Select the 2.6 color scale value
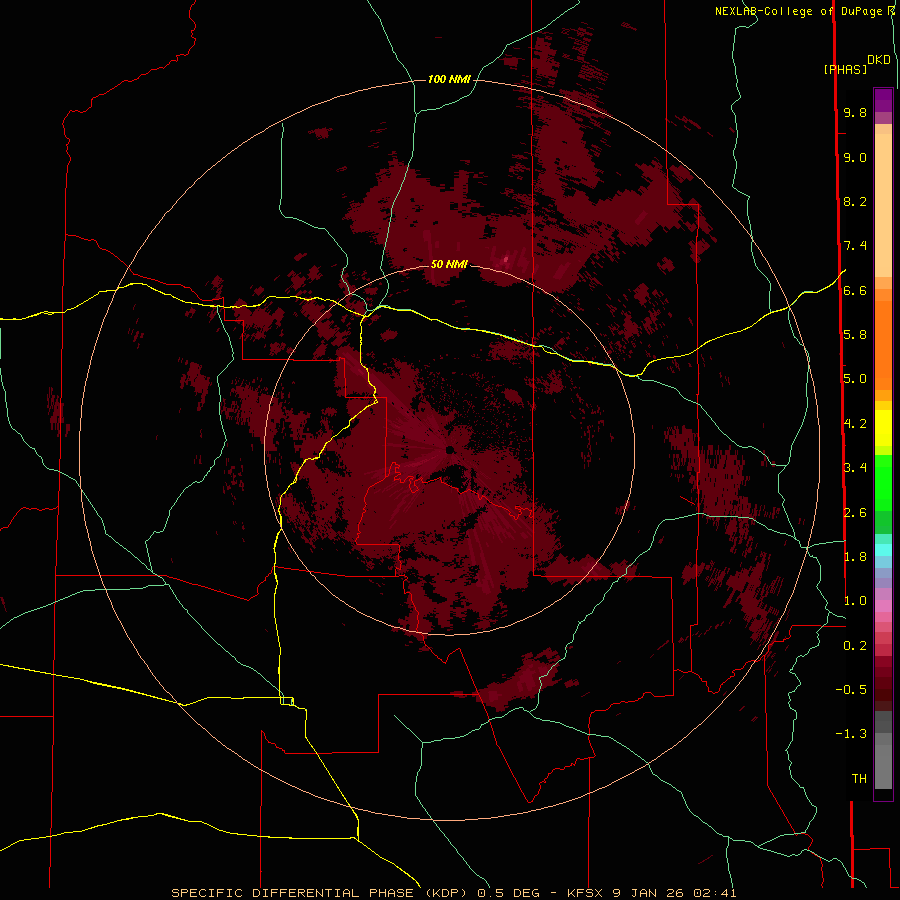 coord(855,513)
